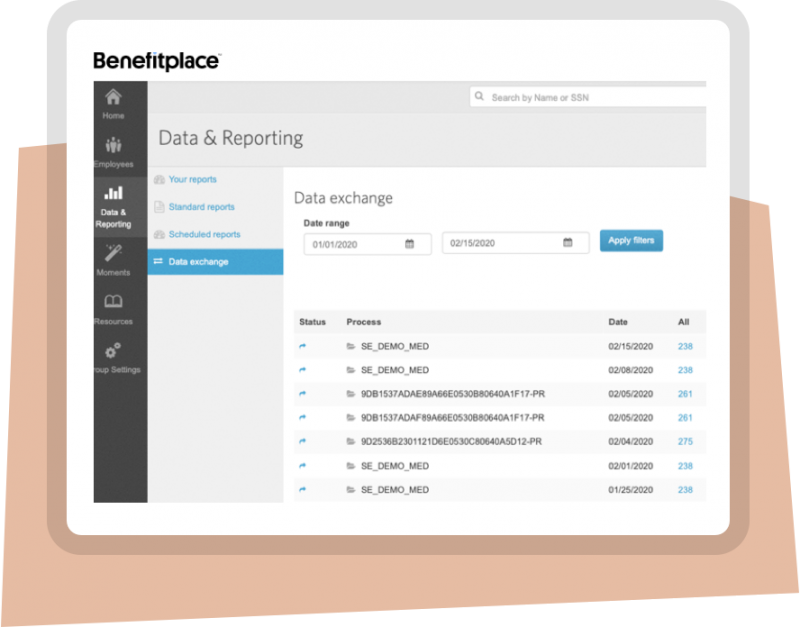Click the Process column header
The image size is (800, 627).
click(x=364, y=322)
